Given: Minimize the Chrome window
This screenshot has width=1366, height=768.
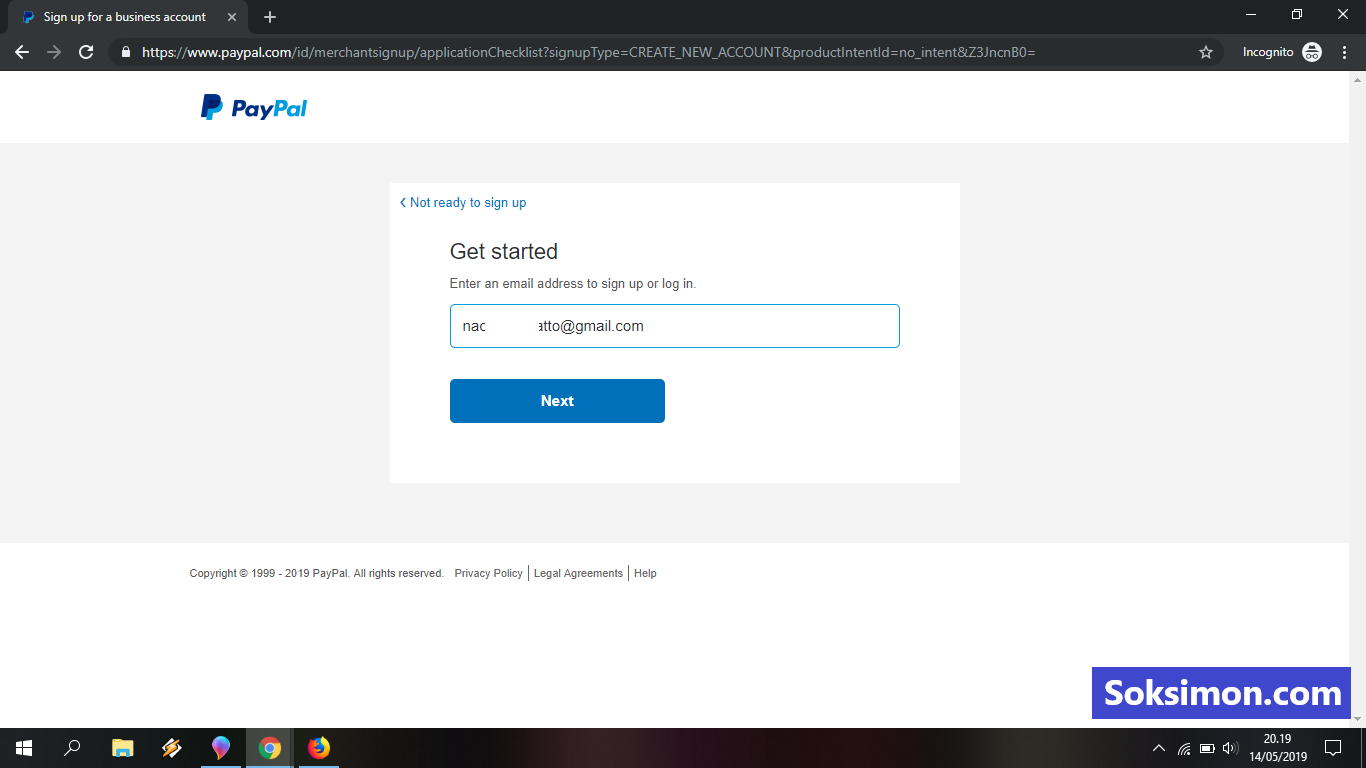Looking at the screenshot, I should [1251, 14].
